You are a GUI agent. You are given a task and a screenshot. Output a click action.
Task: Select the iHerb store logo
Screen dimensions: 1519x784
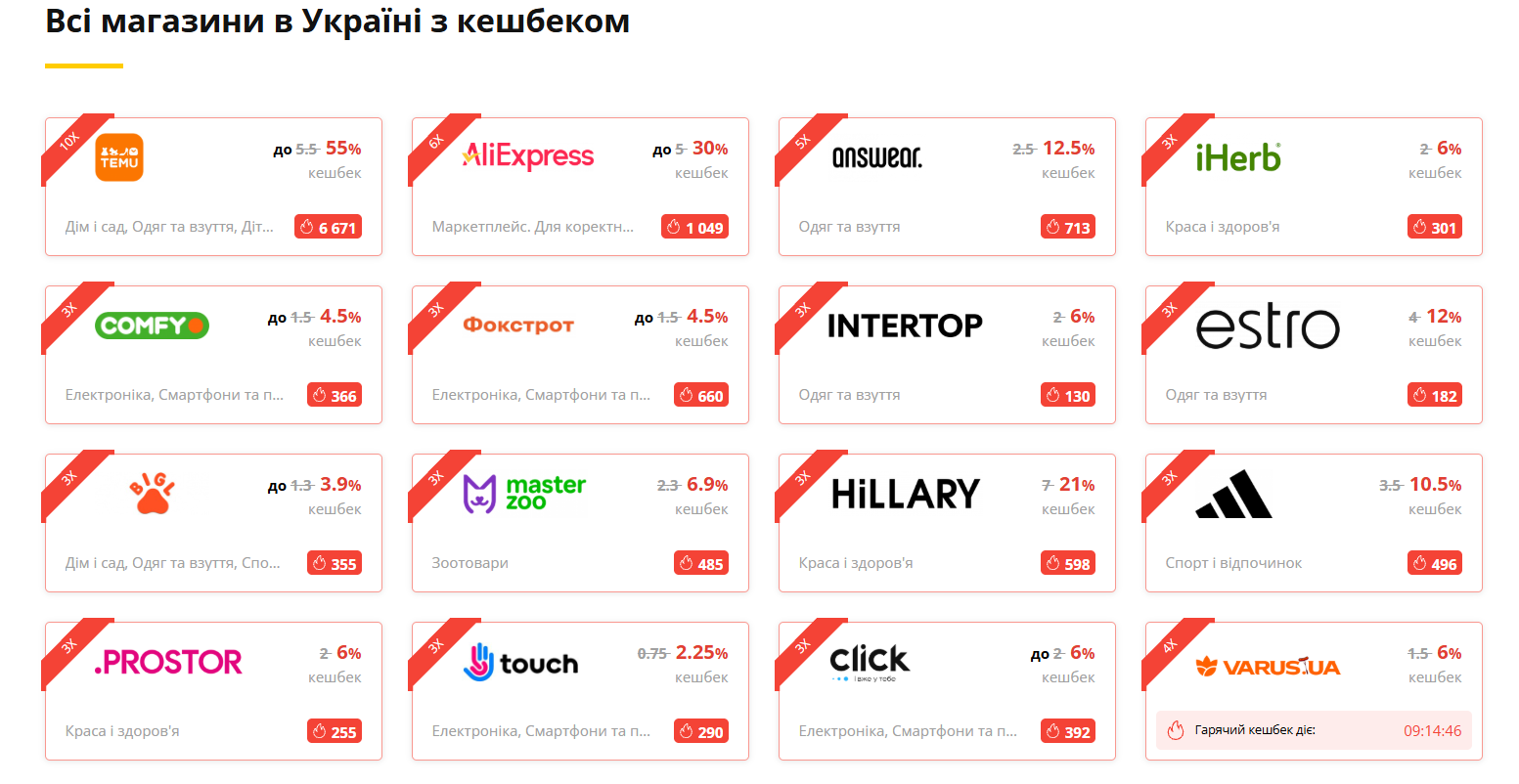pyautogui.click(x=1237, y=157)
